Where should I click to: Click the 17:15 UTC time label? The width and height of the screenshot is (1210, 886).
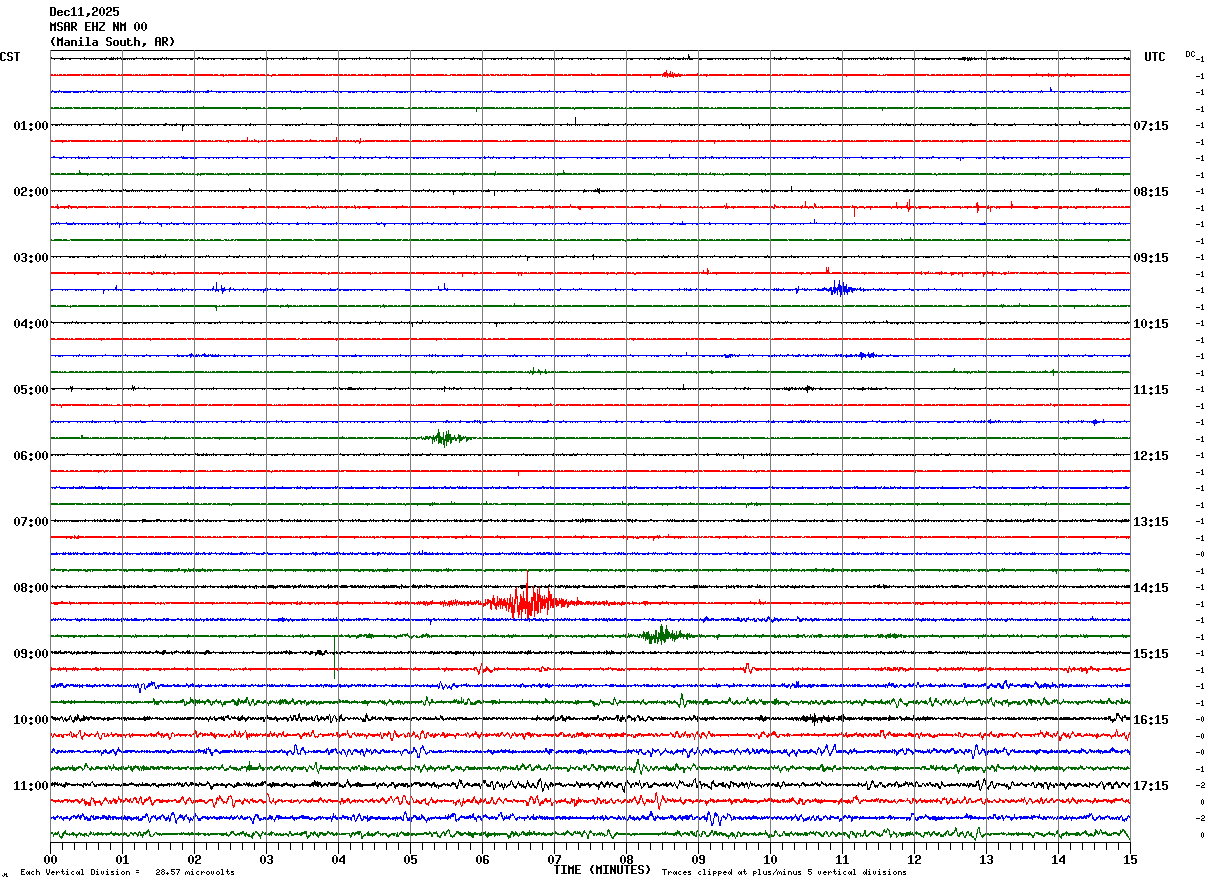tap(1151, 785)
